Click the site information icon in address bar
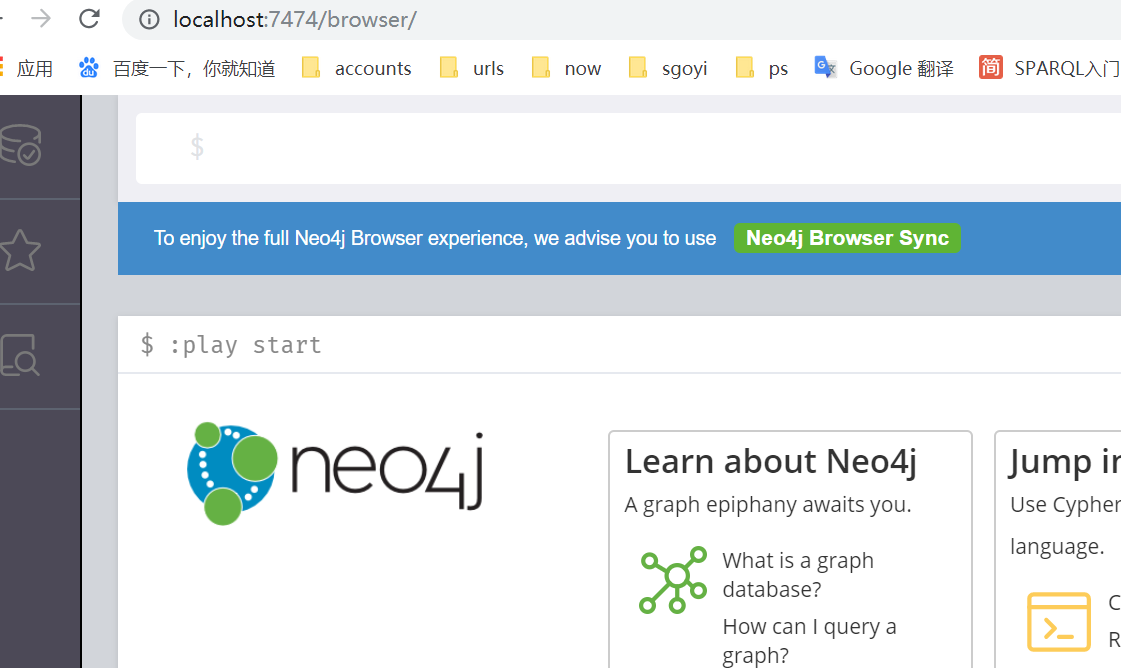This screenshot has width=1121, height=668. 149,19
